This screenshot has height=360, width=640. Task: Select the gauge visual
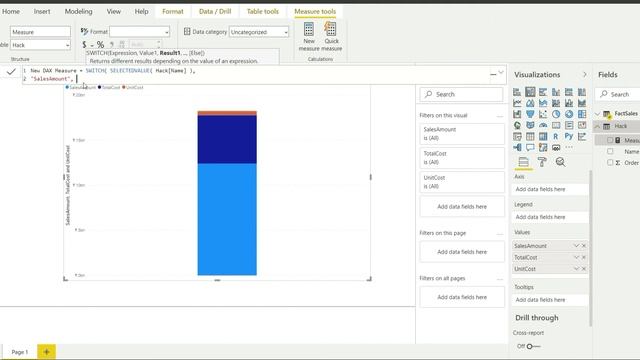pyautogui.click(x=543, y=125)
